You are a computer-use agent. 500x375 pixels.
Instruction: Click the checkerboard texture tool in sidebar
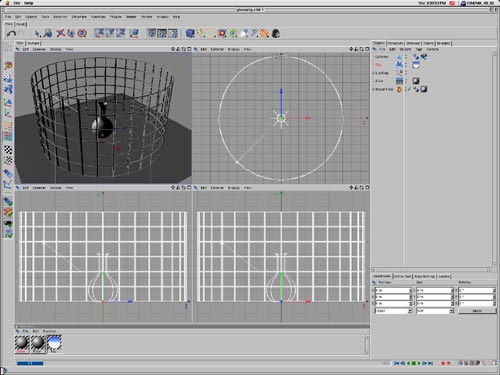click(x=8, y=149)
